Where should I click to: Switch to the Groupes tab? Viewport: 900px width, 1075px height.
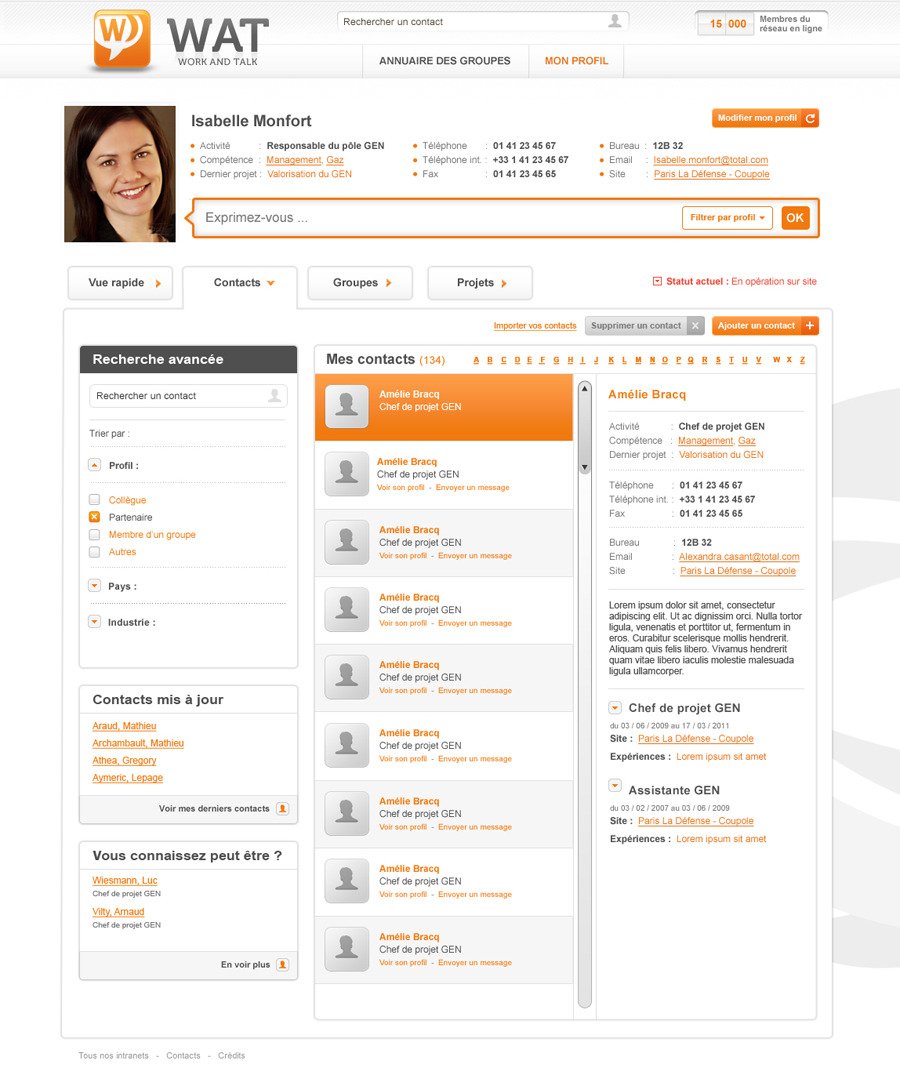360,283
